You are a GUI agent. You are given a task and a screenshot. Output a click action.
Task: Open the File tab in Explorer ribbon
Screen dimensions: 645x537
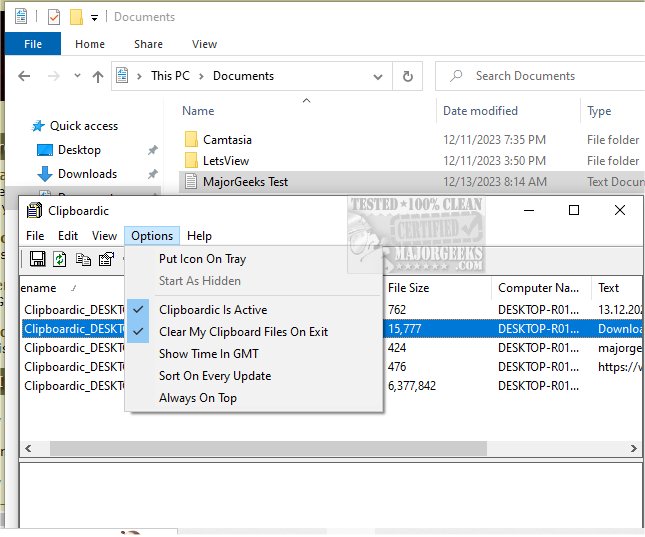(33, 44)
